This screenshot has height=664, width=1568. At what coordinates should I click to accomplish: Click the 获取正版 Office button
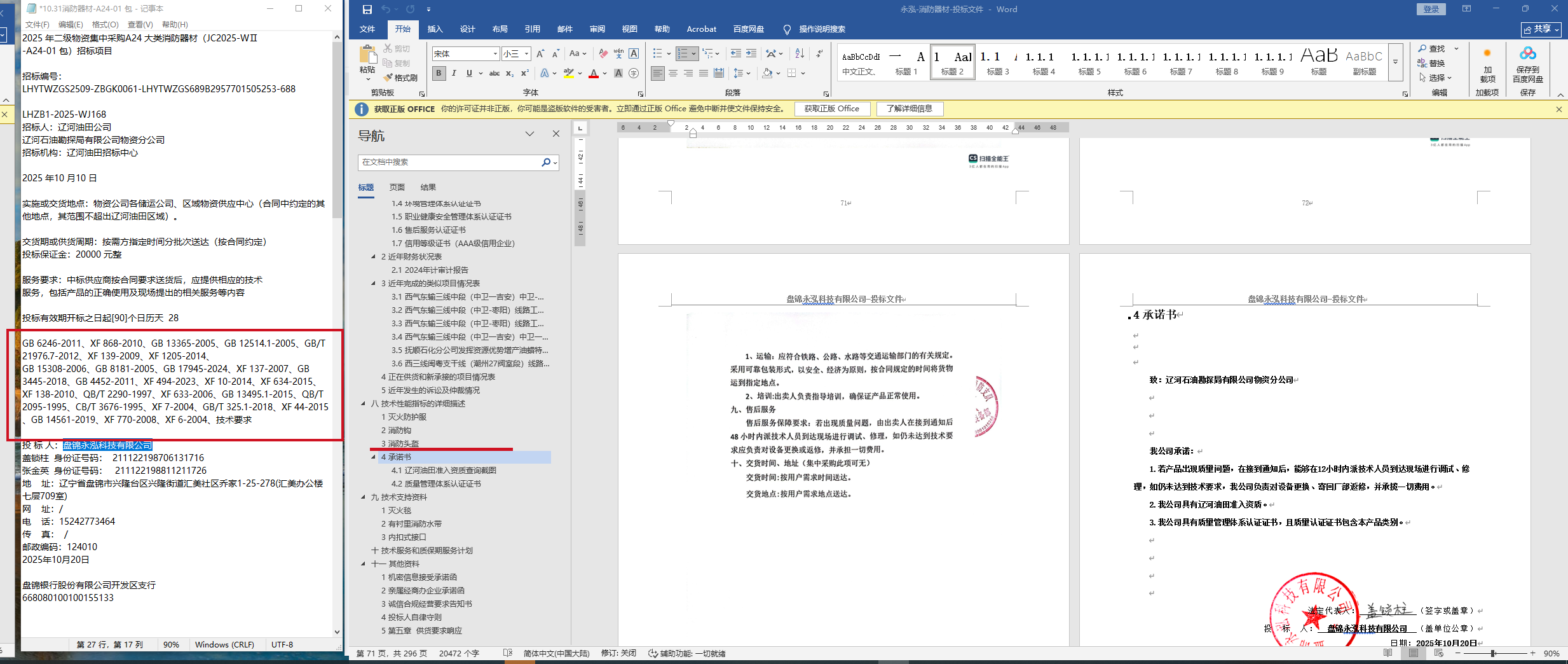[x=831, y=109]
